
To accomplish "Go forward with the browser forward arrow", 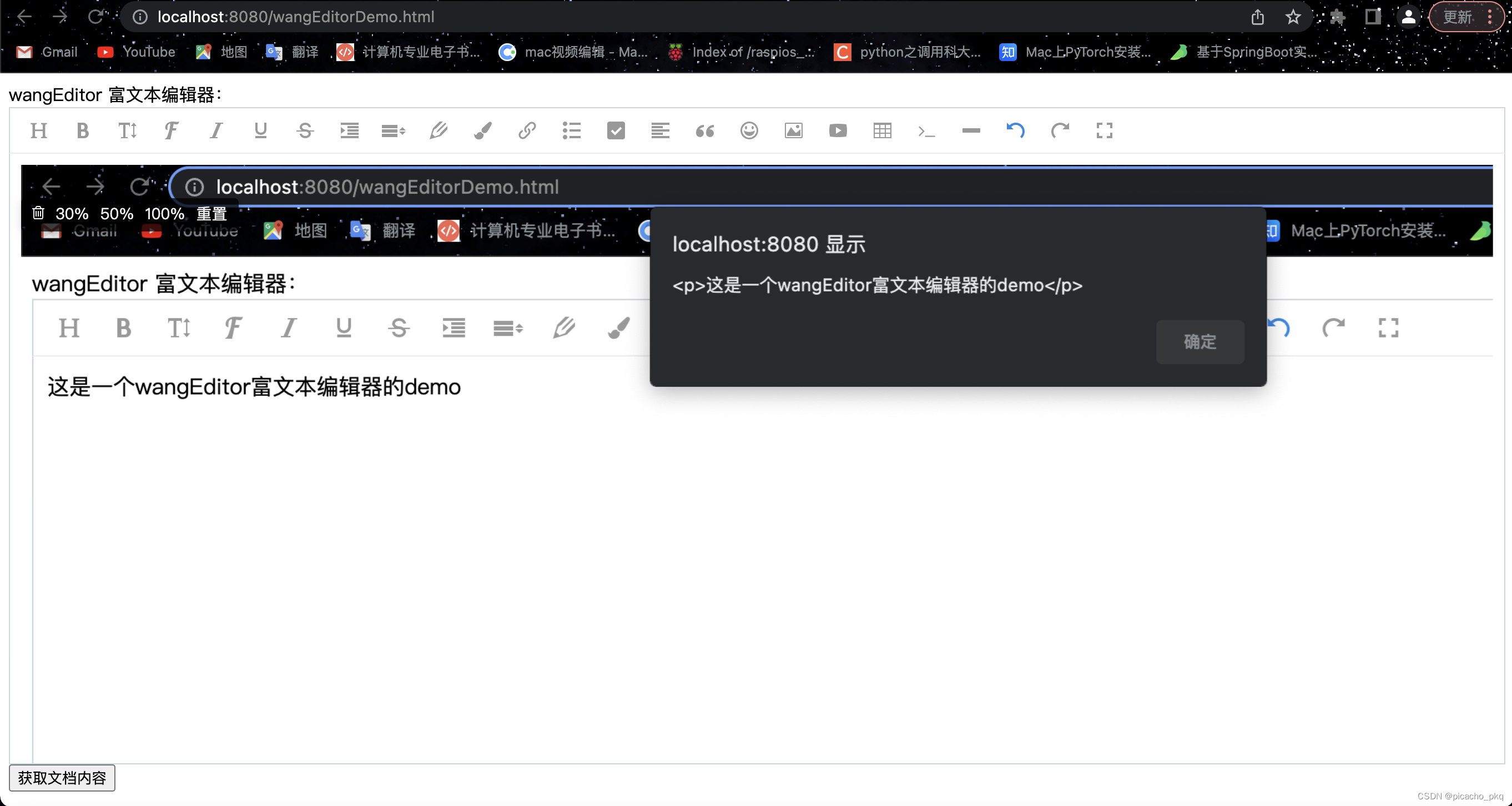I will coord(59,17).
